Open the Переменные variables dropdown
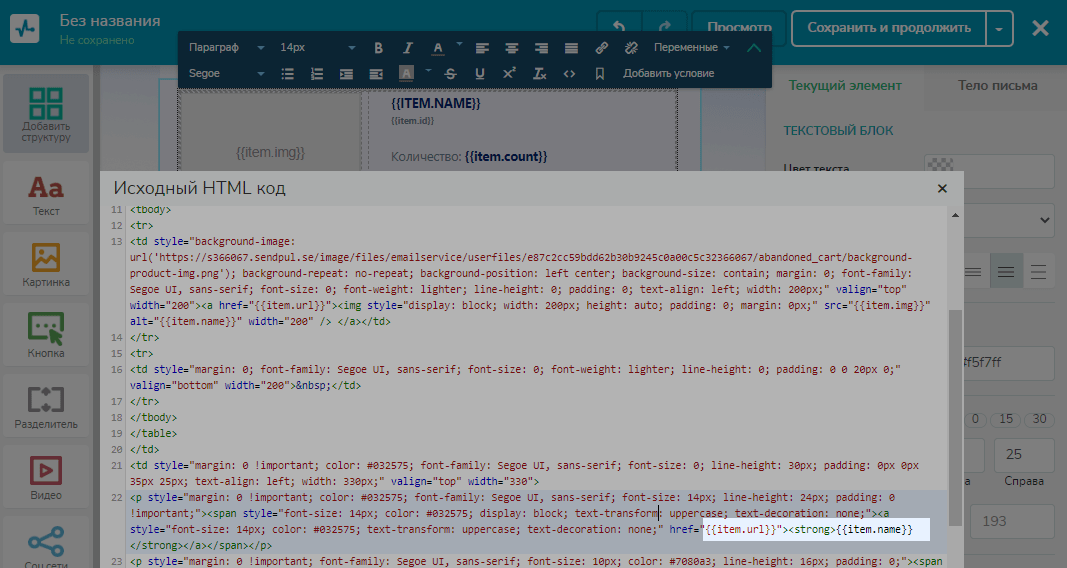Viewport: 1067px width, 568px height. 691,48
